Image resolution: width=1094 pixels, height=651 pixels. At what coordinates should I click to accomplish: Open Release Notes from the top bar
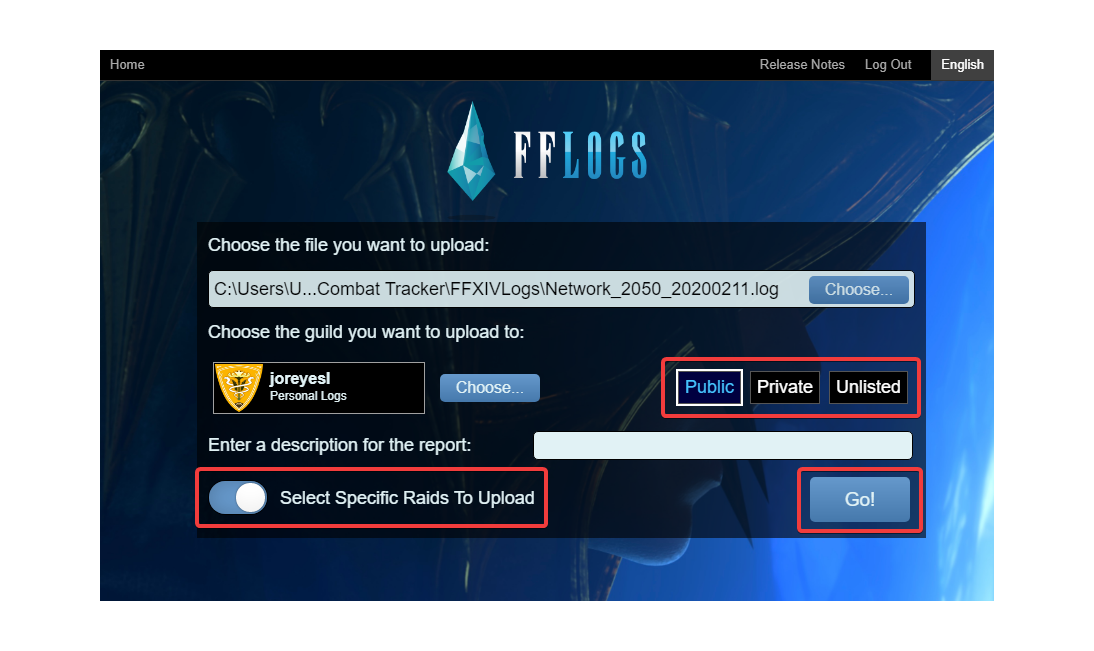point(802,65)
